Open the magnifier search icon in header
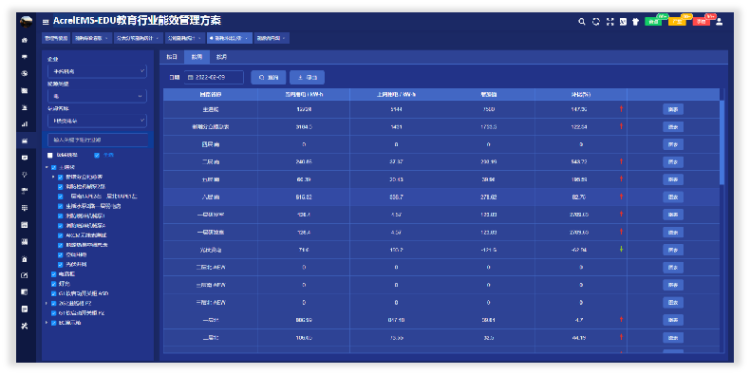 (582, 22)
